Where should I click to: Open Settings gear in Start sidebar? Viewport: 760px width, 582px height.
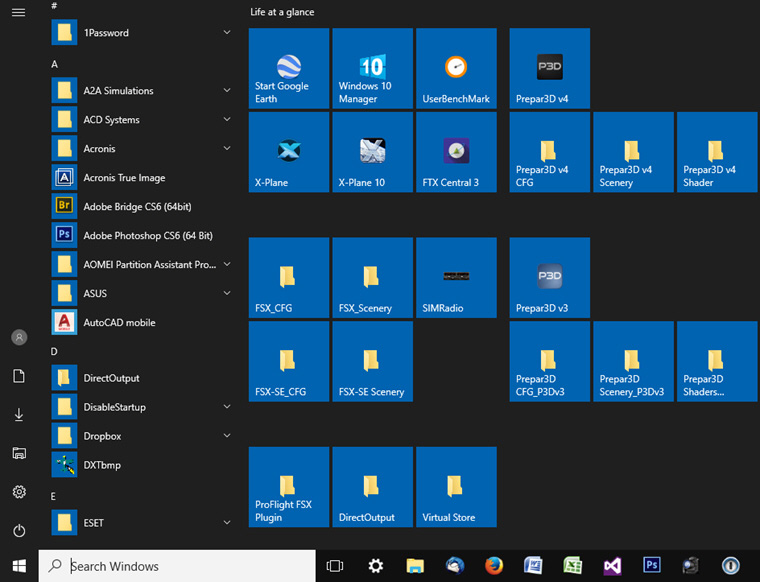pyautogui.click(x=19, y=492)
